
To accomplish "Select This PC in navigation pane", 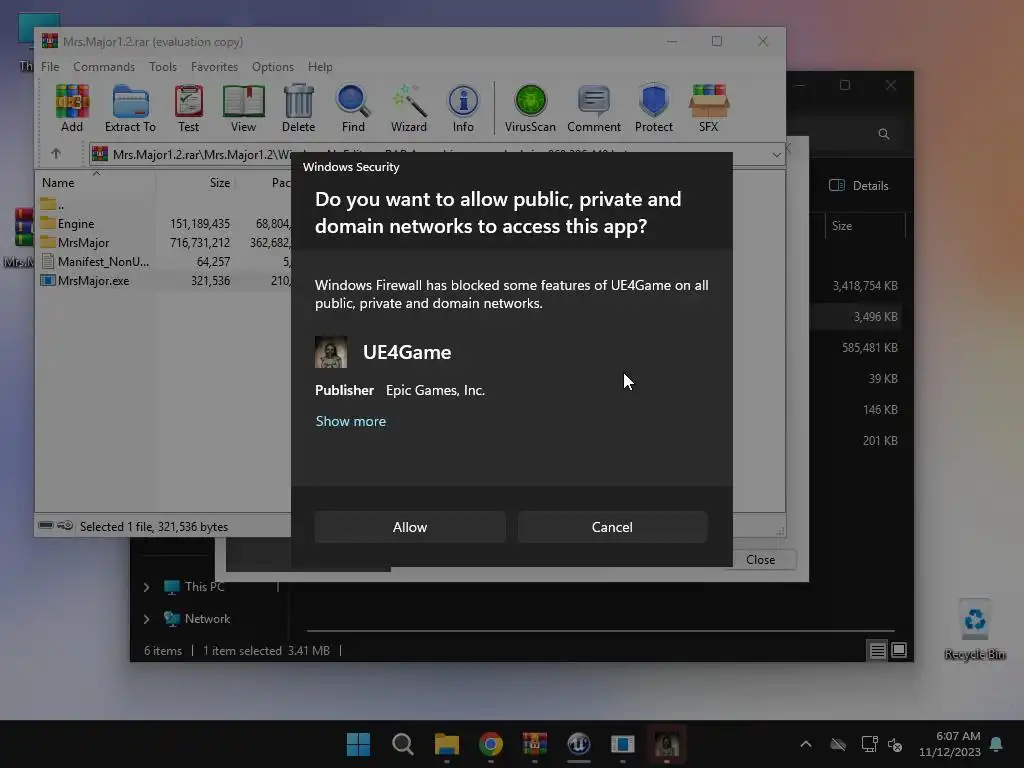I will click(x=195, y=586).
